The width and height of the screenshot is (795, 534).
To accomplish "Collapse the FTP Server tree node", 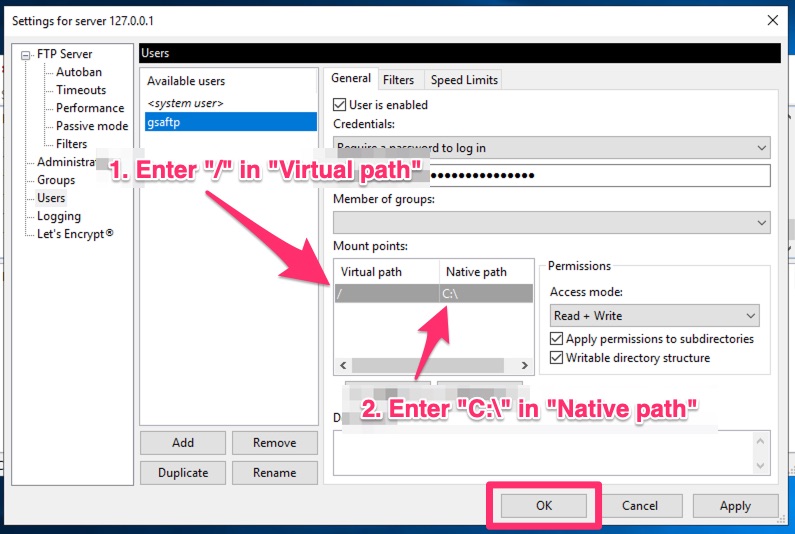I will point(25,55).
